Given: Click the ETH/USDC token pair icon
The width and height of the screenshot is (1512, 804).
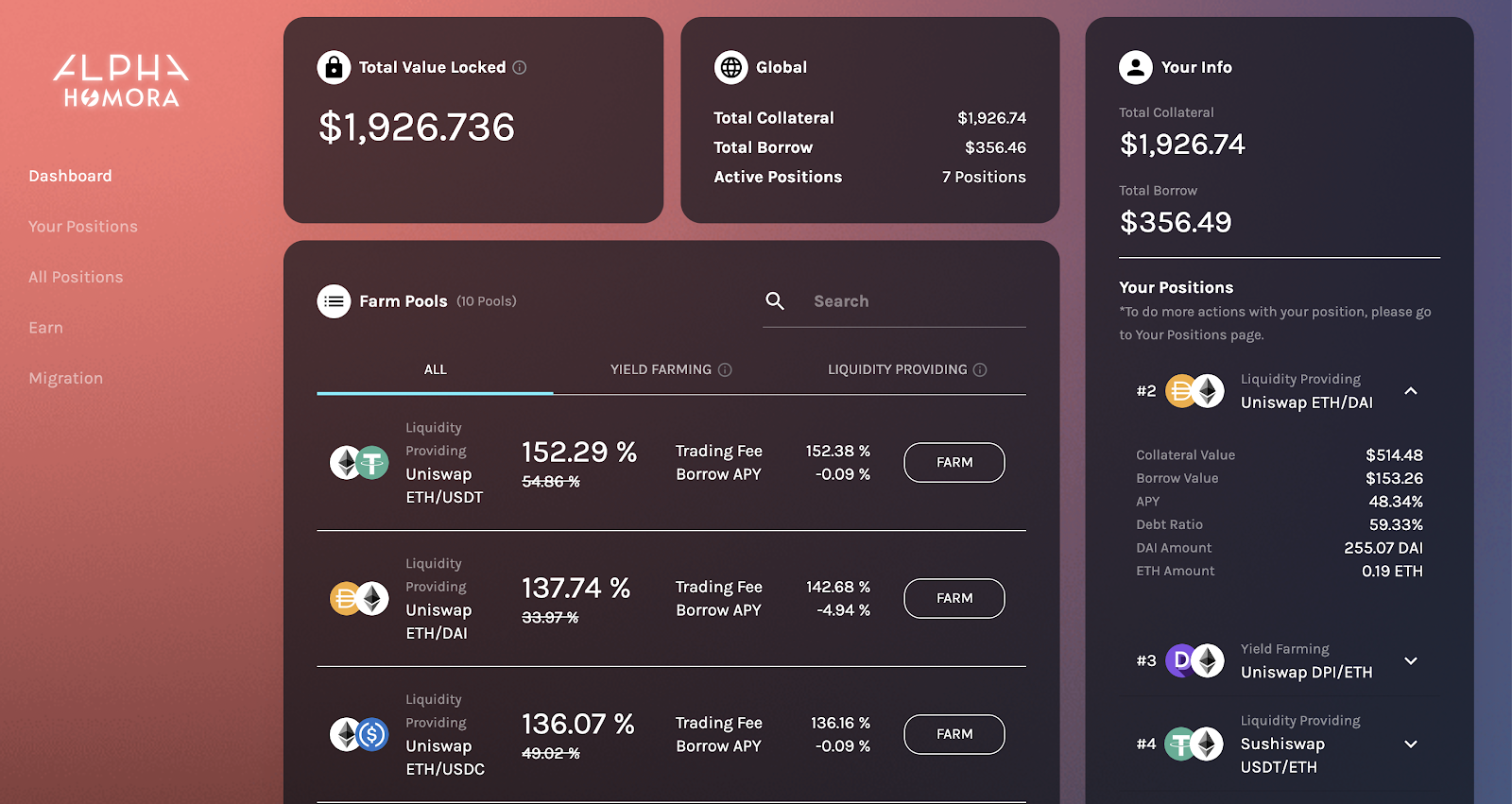Looking at the screenshot, I should click(359, 734).
